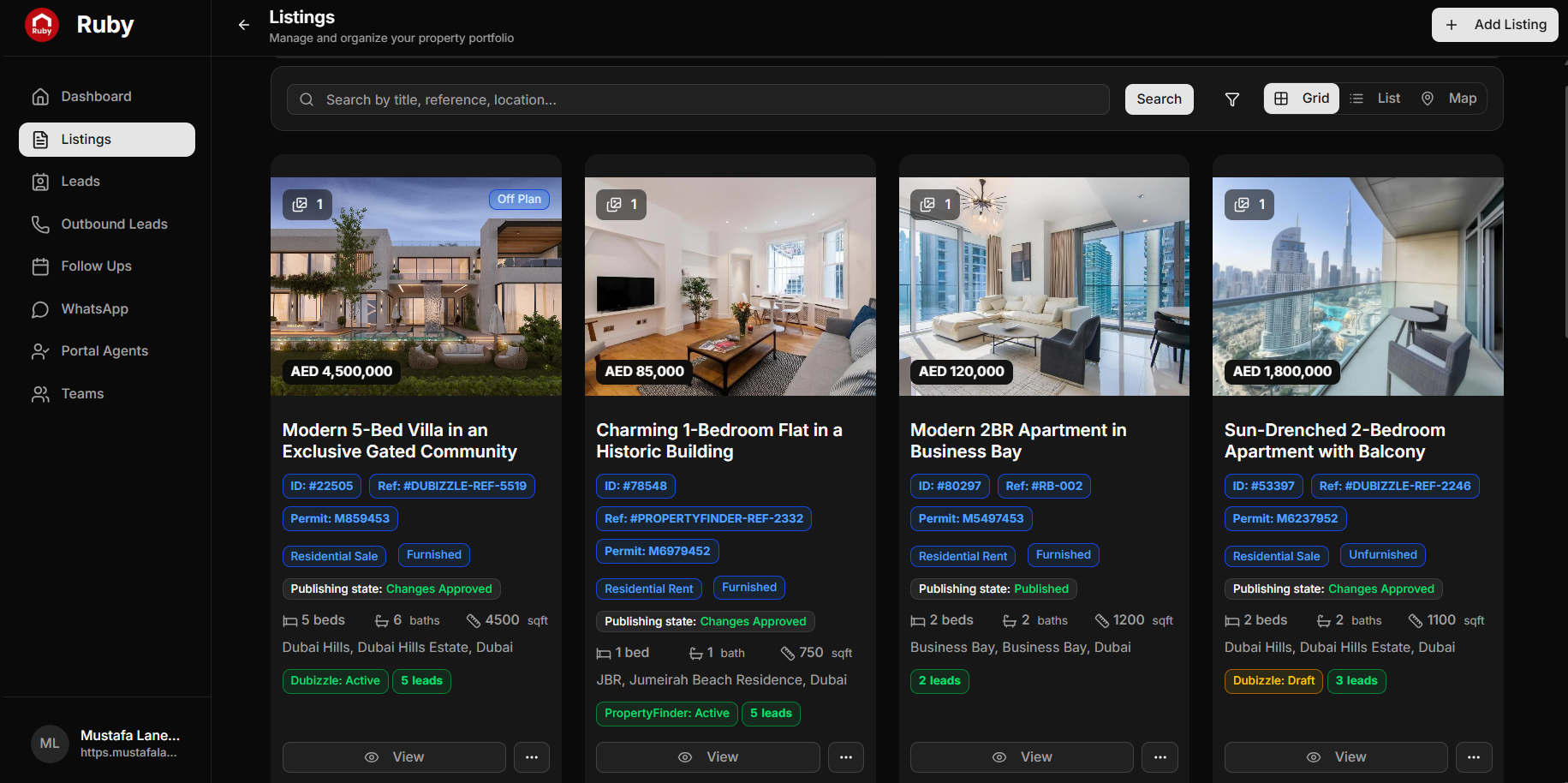This screenshot has height=783, width=1568.
Task: Open the Dashboard from the sidebar
Action: point(95,96)
